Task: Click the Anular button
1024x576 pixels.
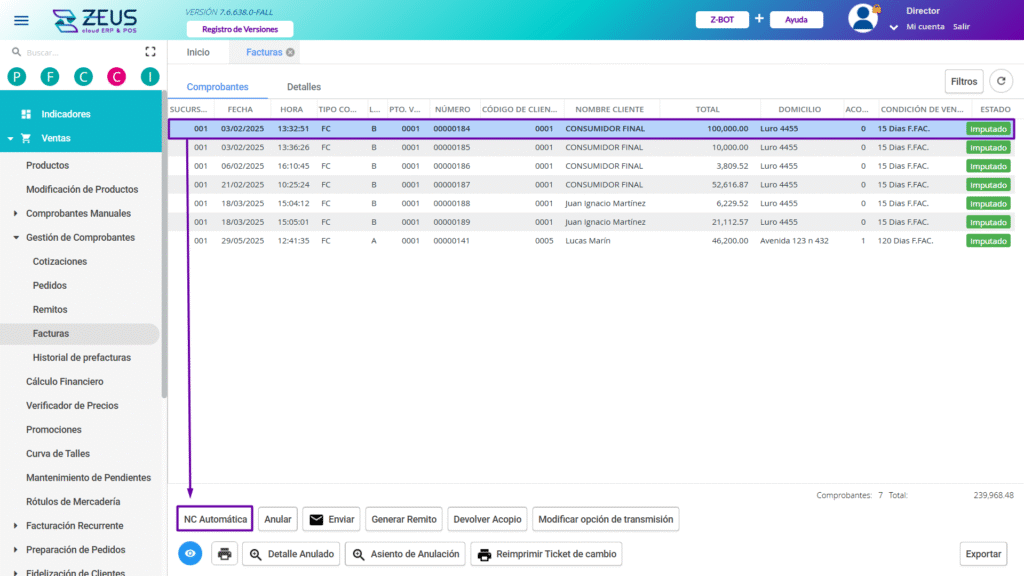Action: click(x=278, y=519)
